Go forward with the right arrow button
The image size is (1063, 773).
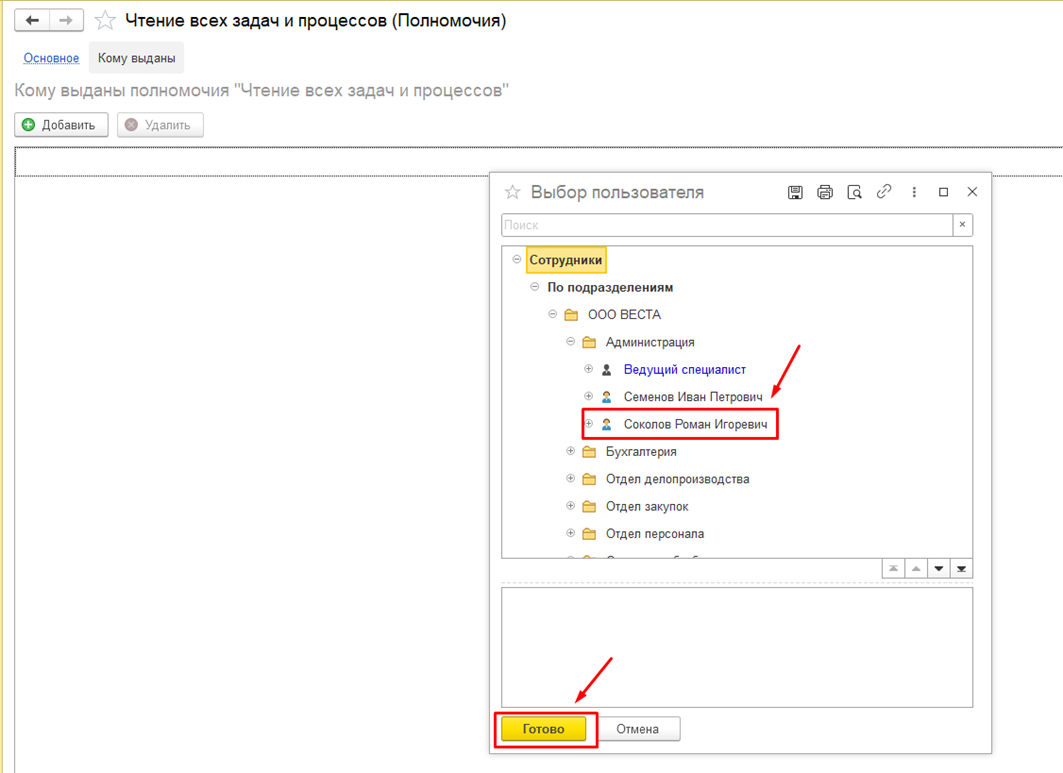66,20
